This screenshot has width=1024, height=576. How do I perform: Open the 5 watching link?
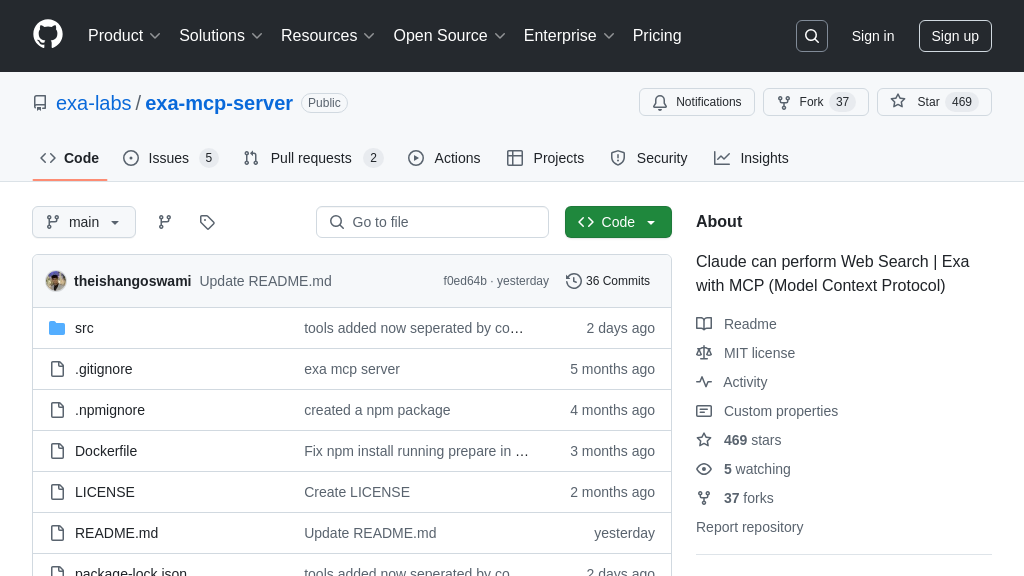coord(756,469)
